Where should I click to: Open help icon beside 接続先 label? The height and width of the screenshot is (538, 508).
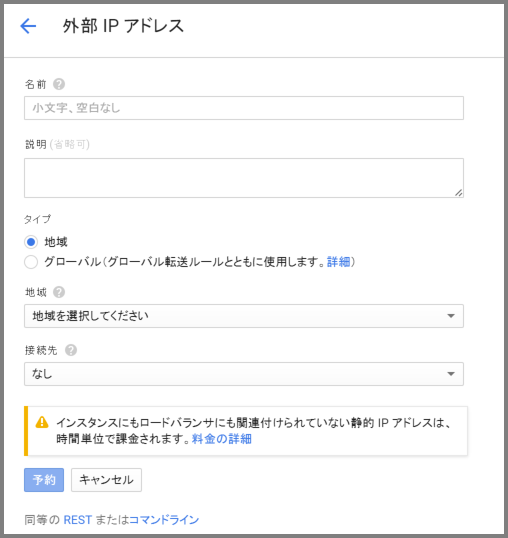(71, 350)
